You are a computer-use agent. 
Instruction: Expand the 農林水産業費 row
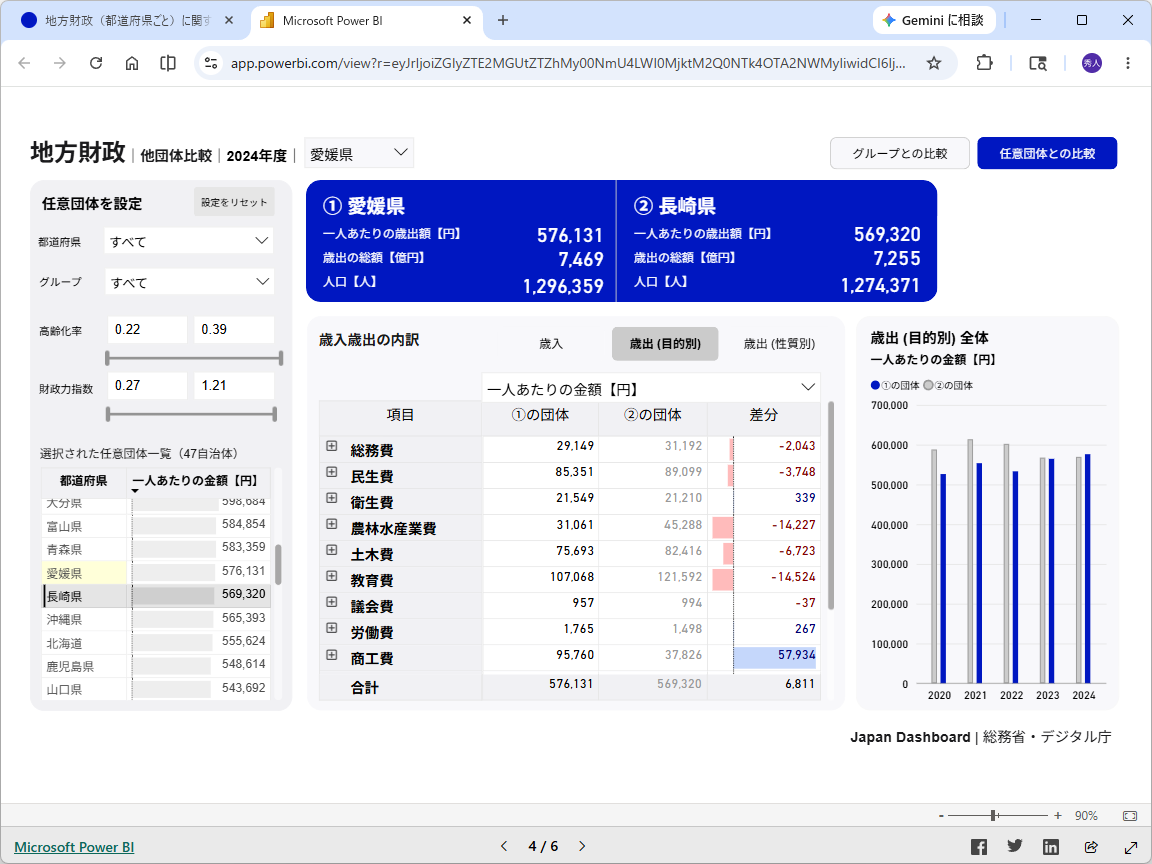[331, 525]
